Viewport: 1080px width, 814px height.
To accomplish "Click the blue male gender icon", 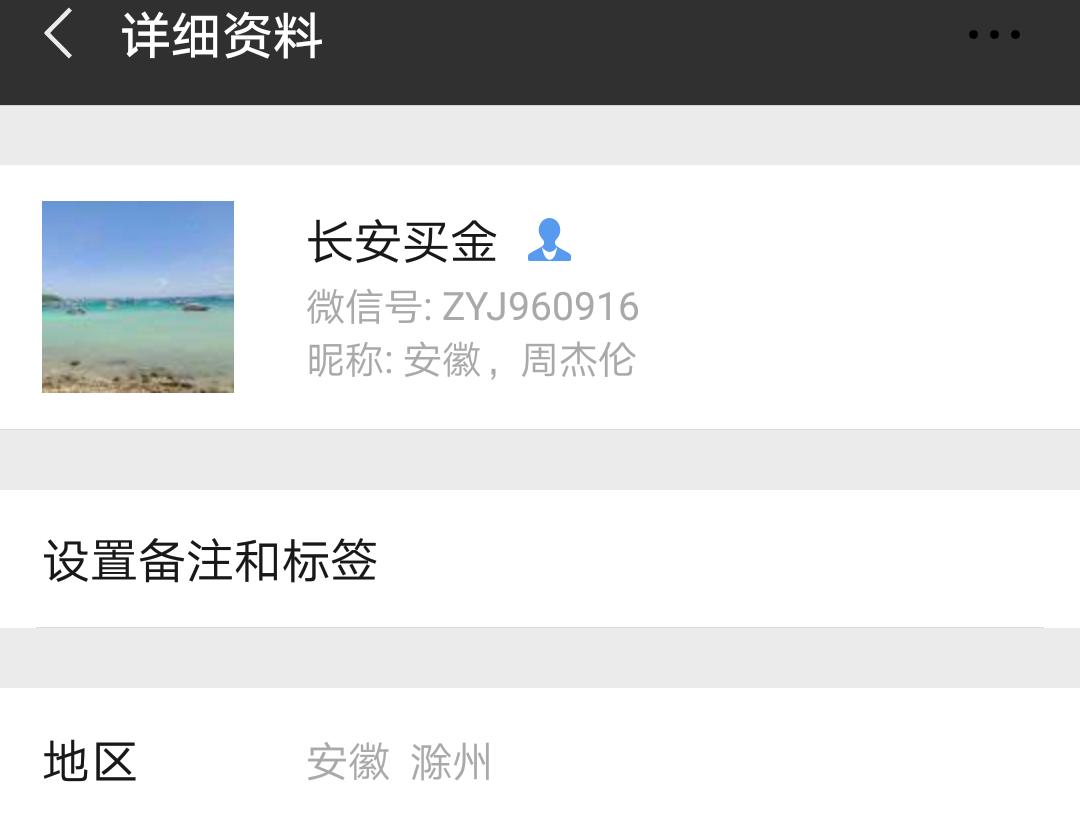I will pos(549,240).
